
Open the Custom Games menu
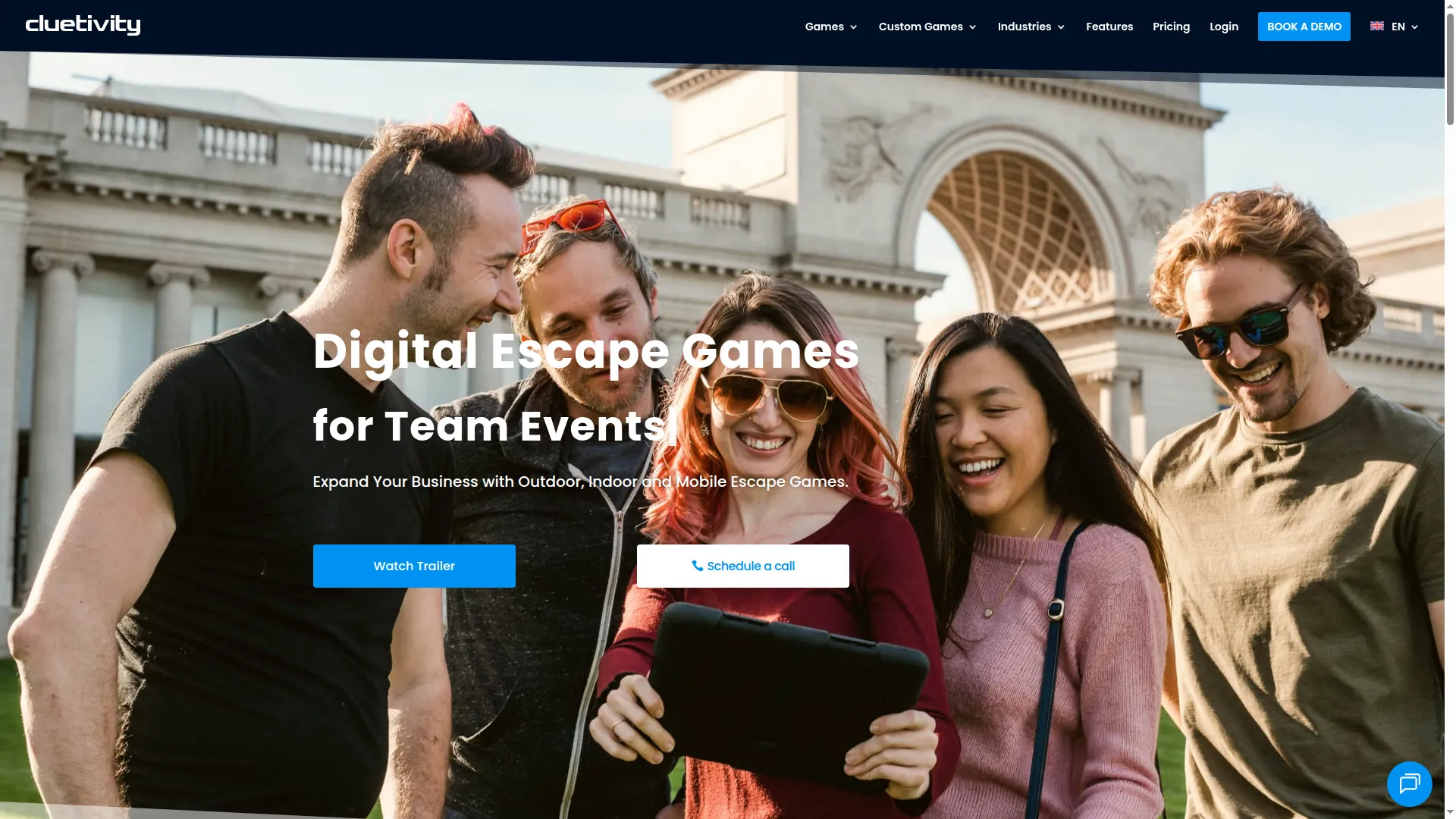point(921,27)
